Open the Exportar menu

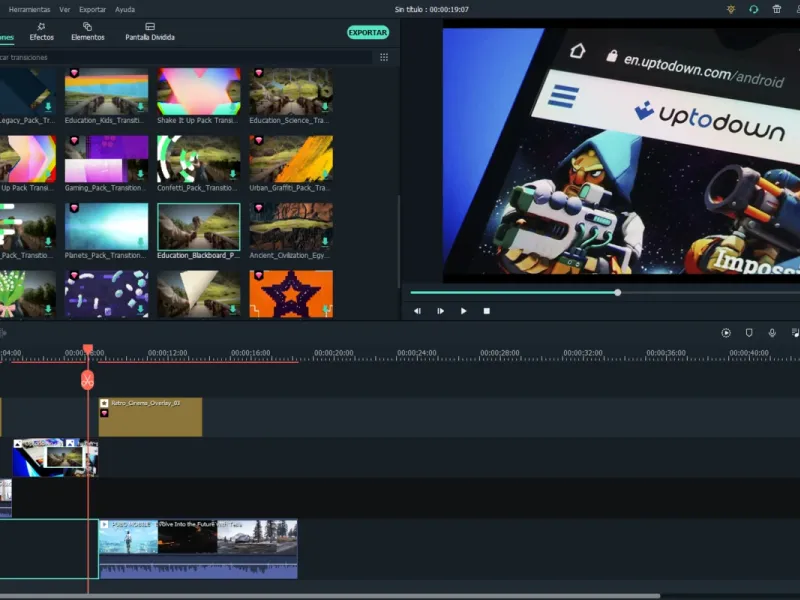pos(92,9)
